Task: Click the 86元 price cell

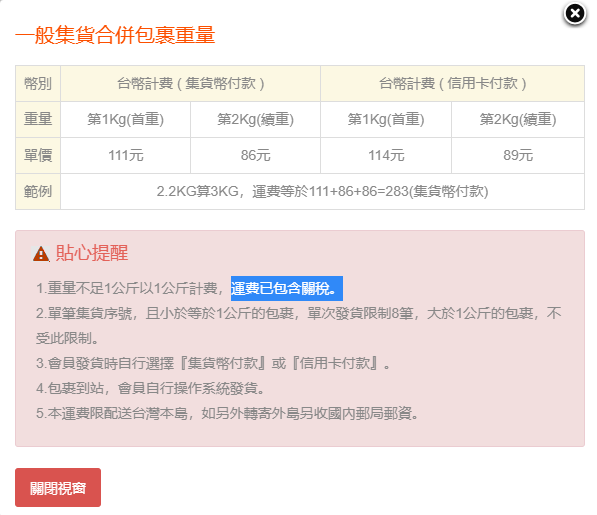Action: tap(255, 156)
